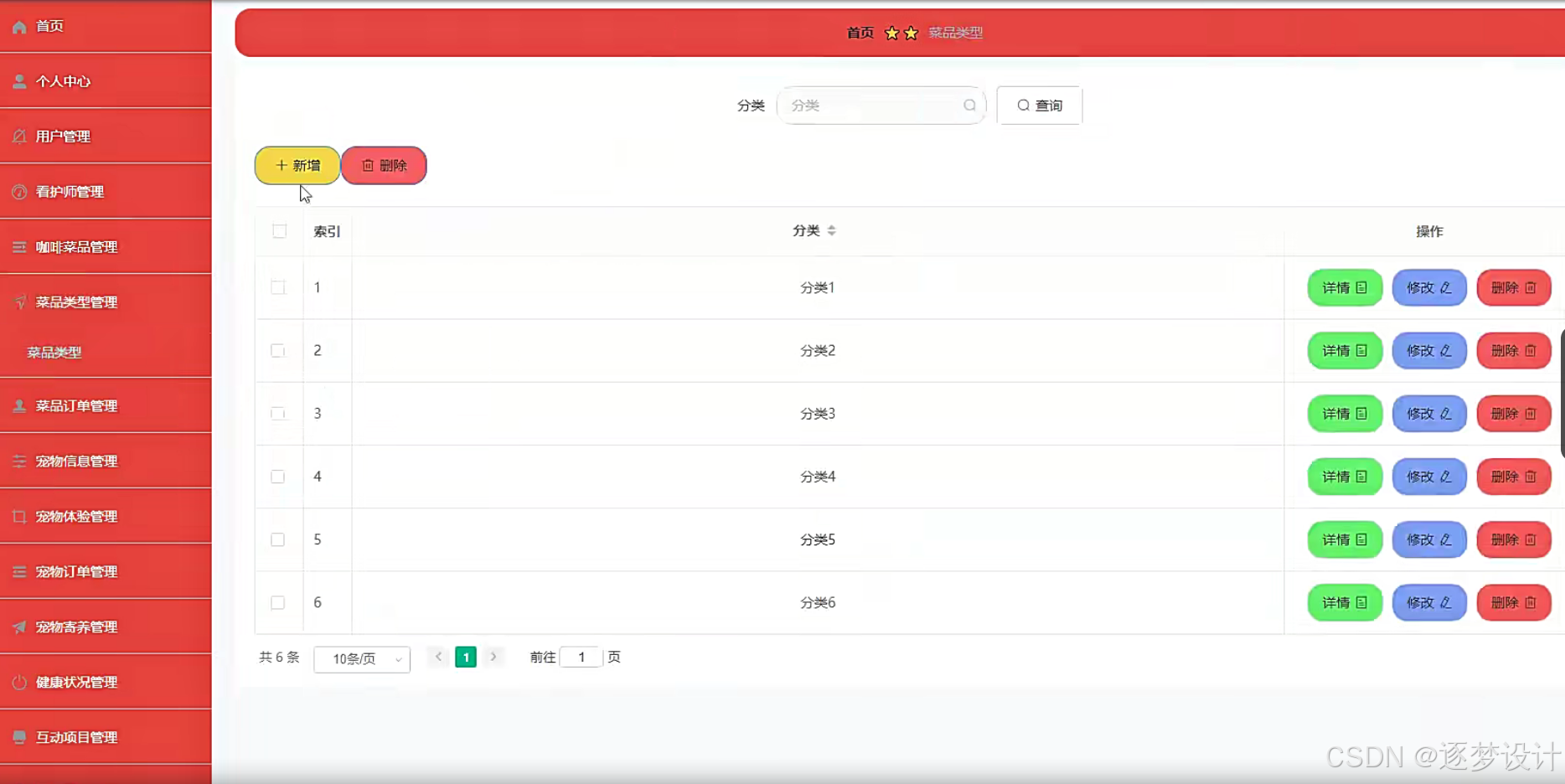
Task: Click the power icon beside 健康状况管理
Action: pos(19,682)
